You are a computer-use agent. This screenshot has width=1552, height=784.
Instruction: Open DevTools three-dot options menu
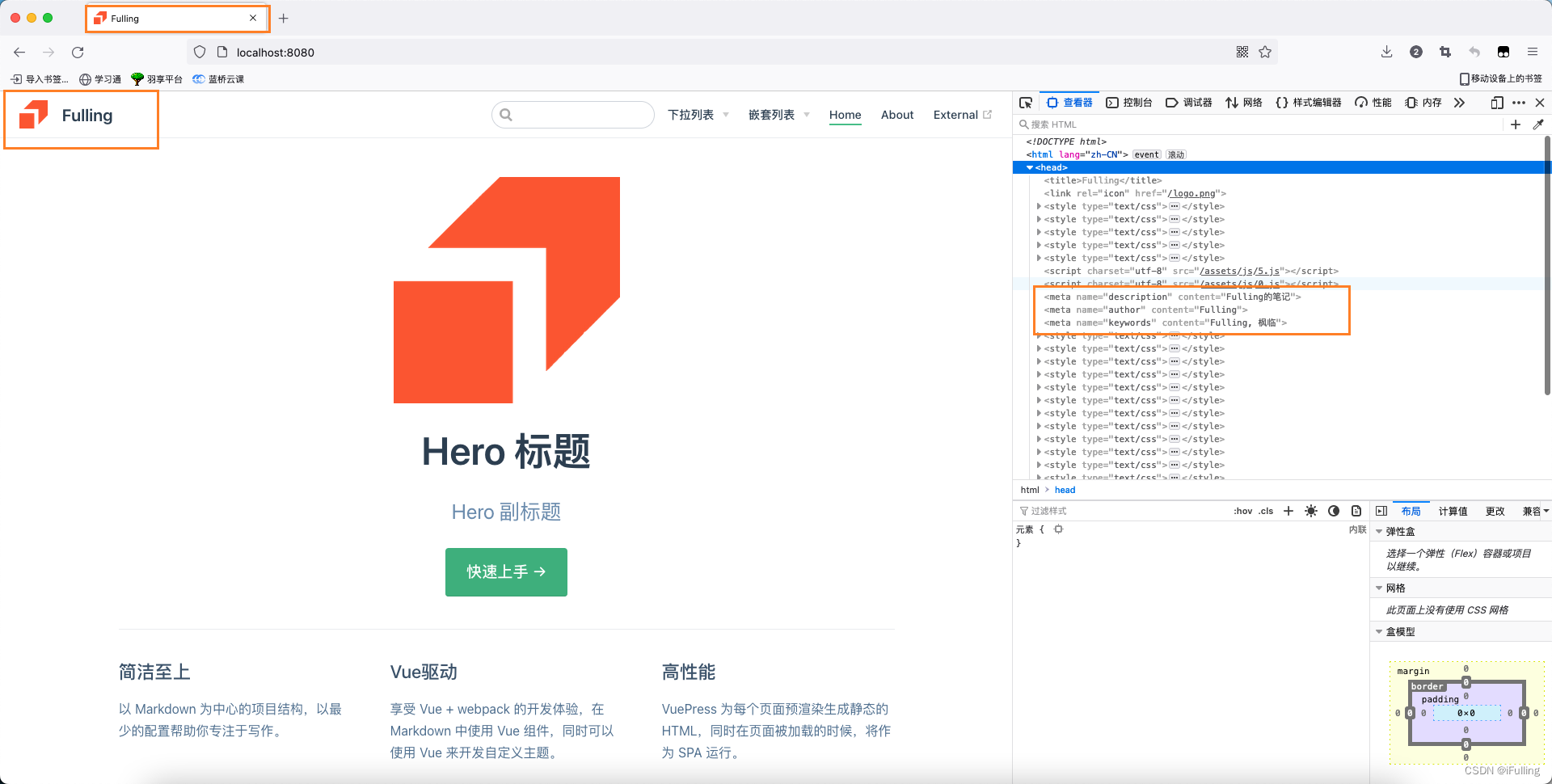coord(1519,103)
